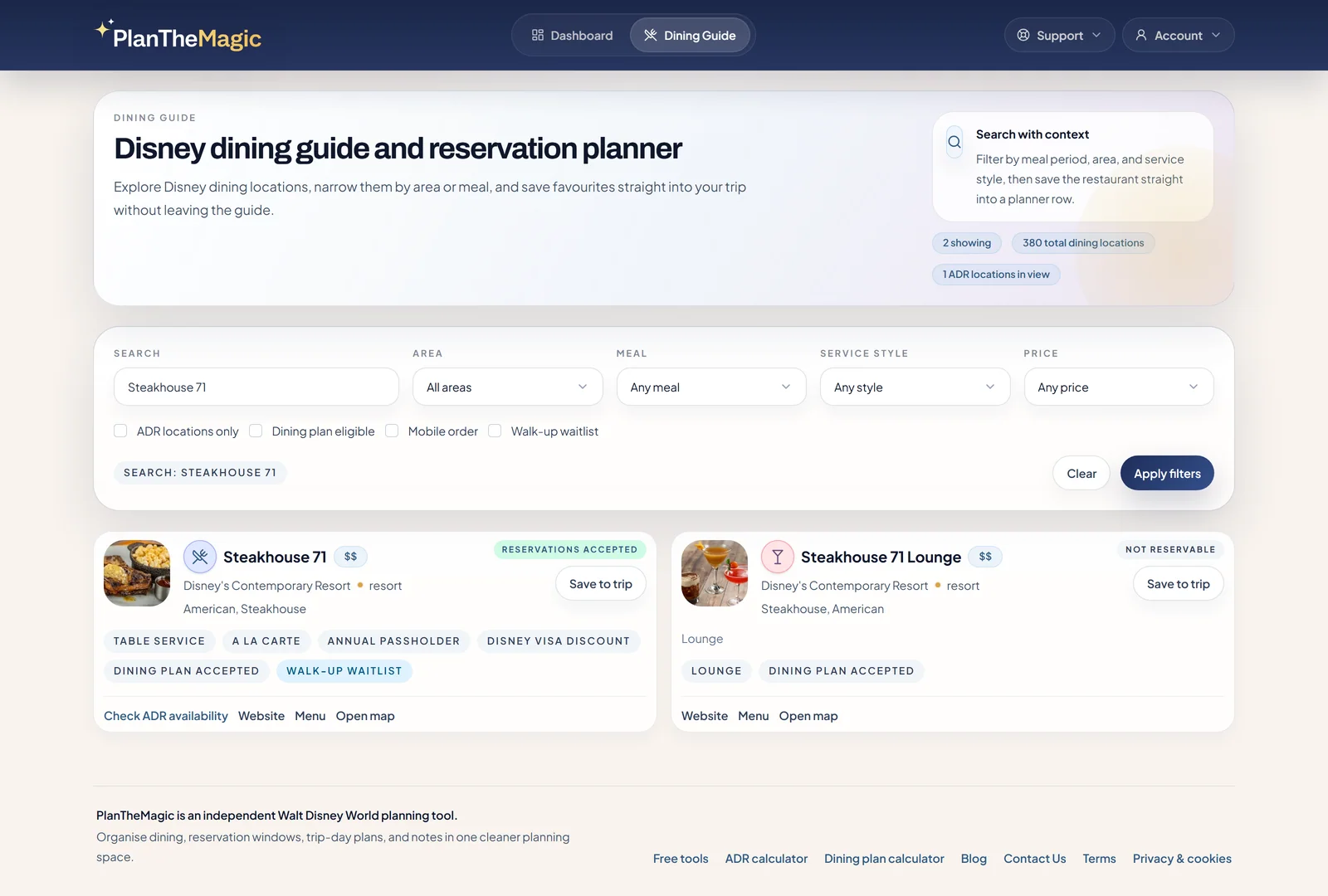Click the utensils icon next to Steakhouse 71
The width and height of the screenshot is (1328, 896).
click(x=200, y=557)
